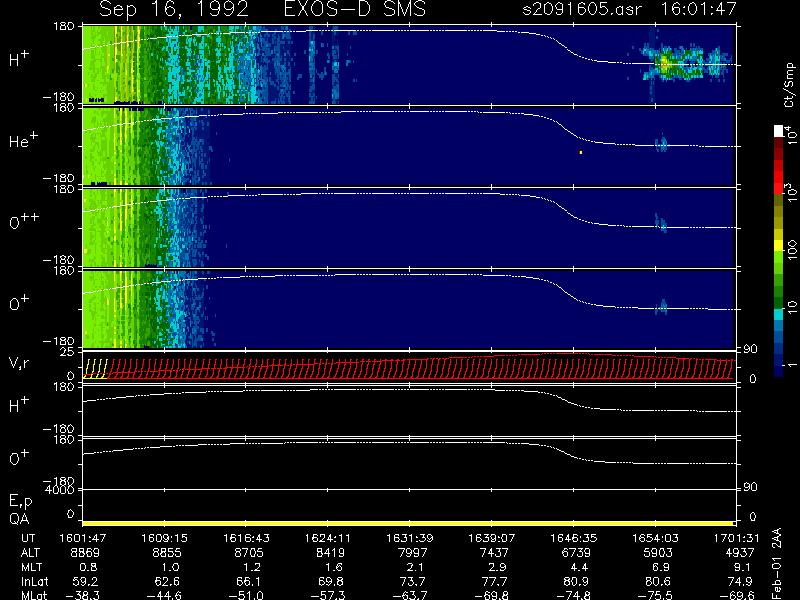Viewport: 800px width, 600px height.
Task: Click the white top cap of the colorbar
Action: point(779,131)
